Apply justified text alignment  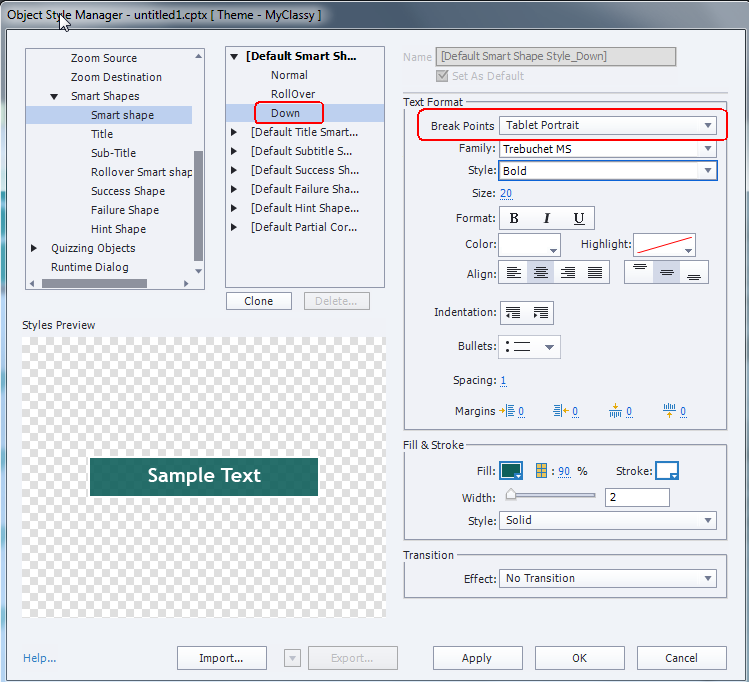coord(595,272)
